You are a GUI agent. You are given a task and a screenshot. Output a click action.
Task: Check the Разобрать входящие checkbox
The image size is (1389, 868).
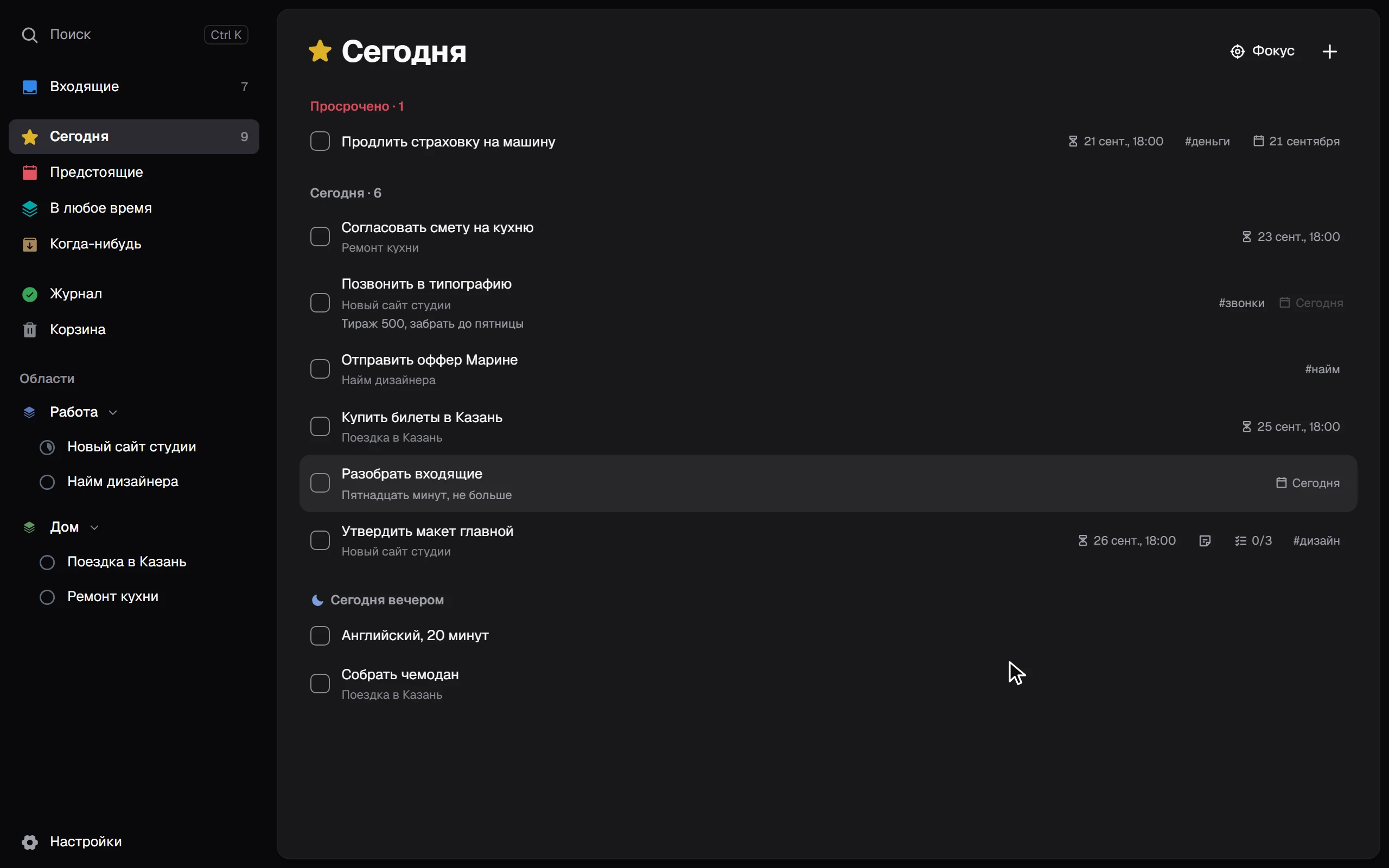(320, 483)
